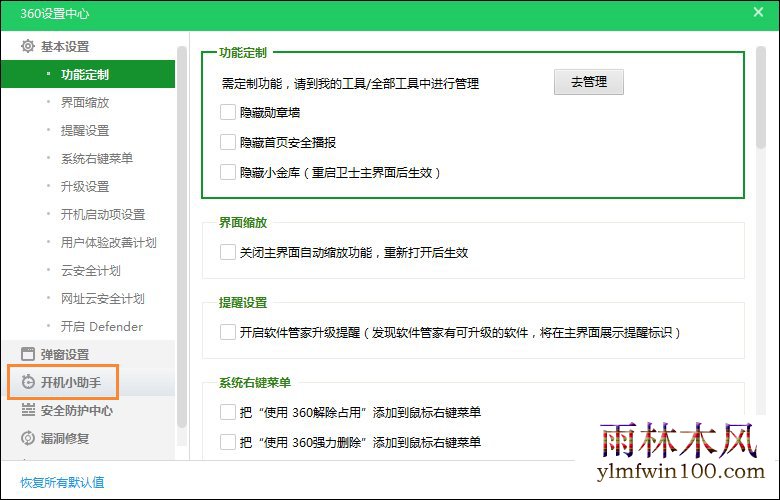This screenshot has height=500, width=780.
Task: Expand the 基本设置 category
Action: coord(65,47)
